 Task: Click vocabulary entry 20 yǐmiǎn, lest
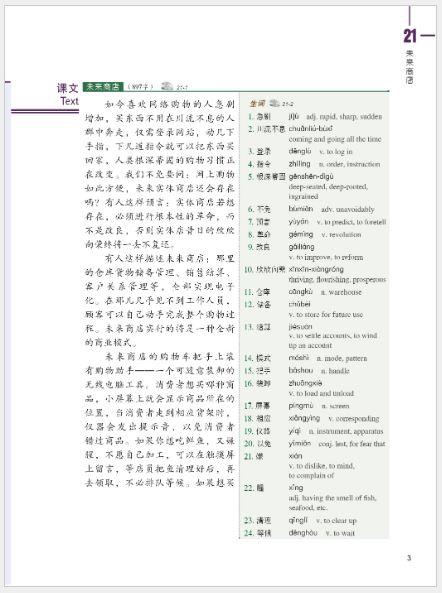[315, 444]
